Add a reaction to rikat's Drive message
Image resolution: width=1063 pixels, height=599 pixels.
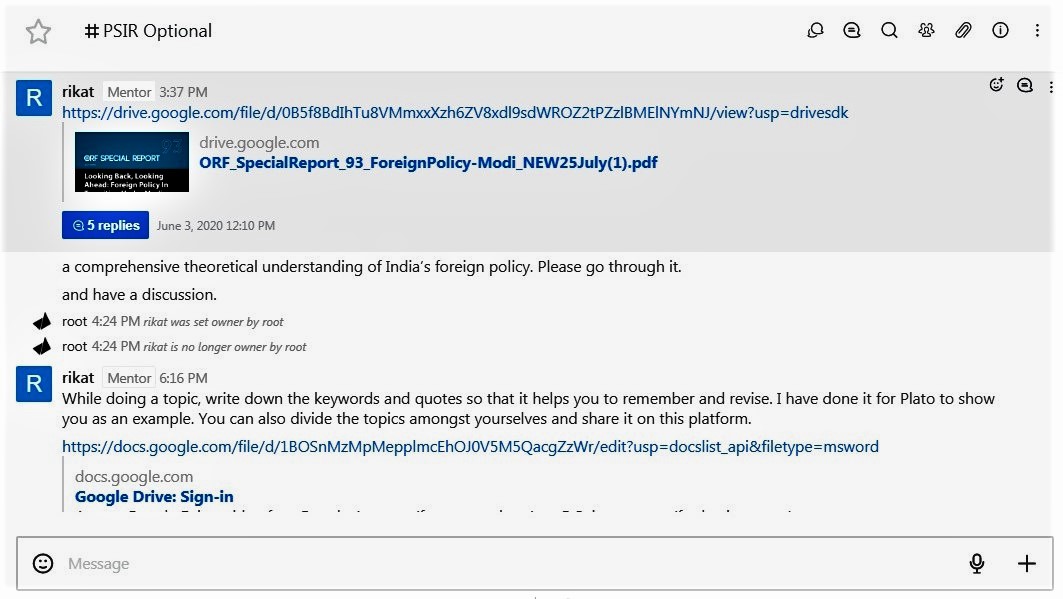click(996, 86)
